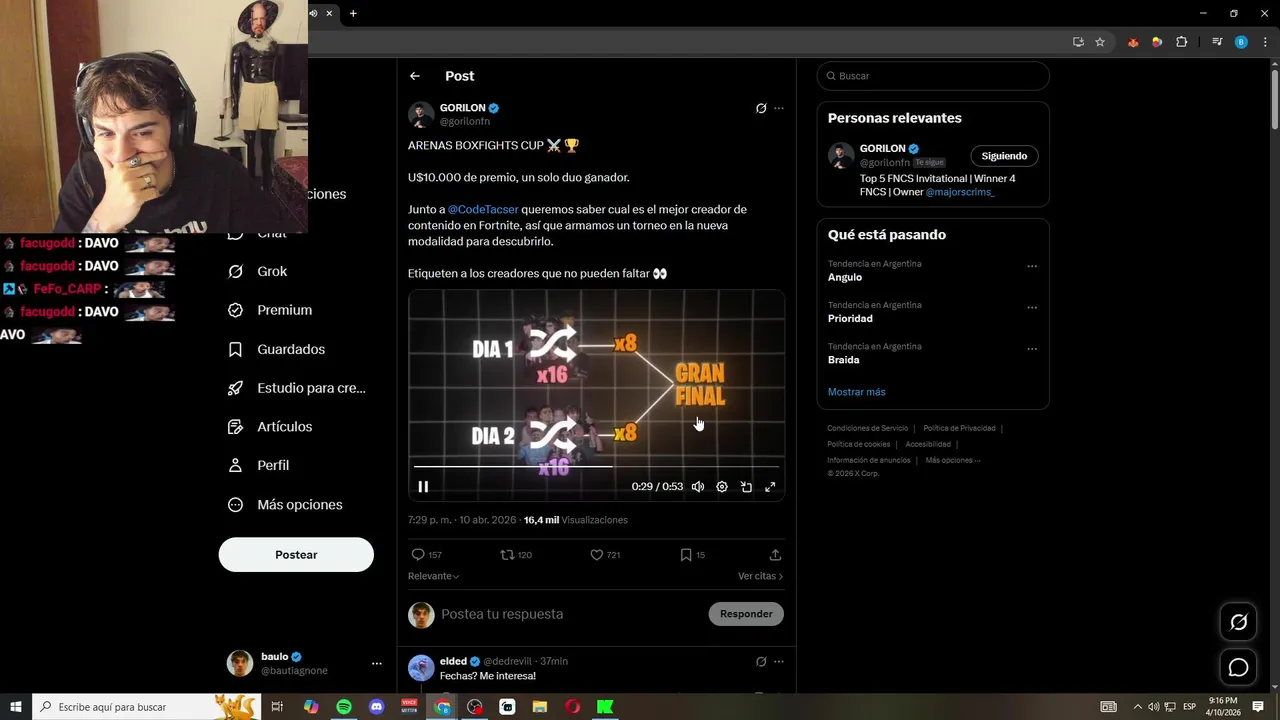This screenshot has height=720, width=1280.
Task: Bookmark page with the star icon
Action: click(1100, 42)
